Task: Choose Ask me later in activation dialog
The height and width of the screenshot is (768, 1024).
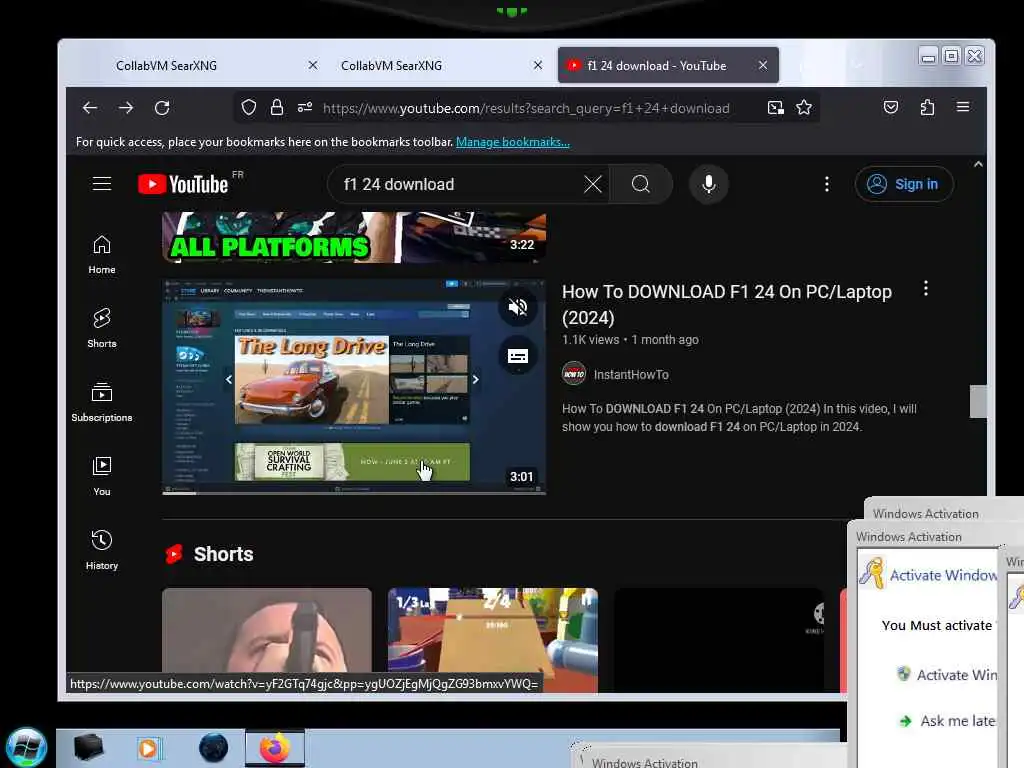Action: pyautogui.click(x=948, y=721)
